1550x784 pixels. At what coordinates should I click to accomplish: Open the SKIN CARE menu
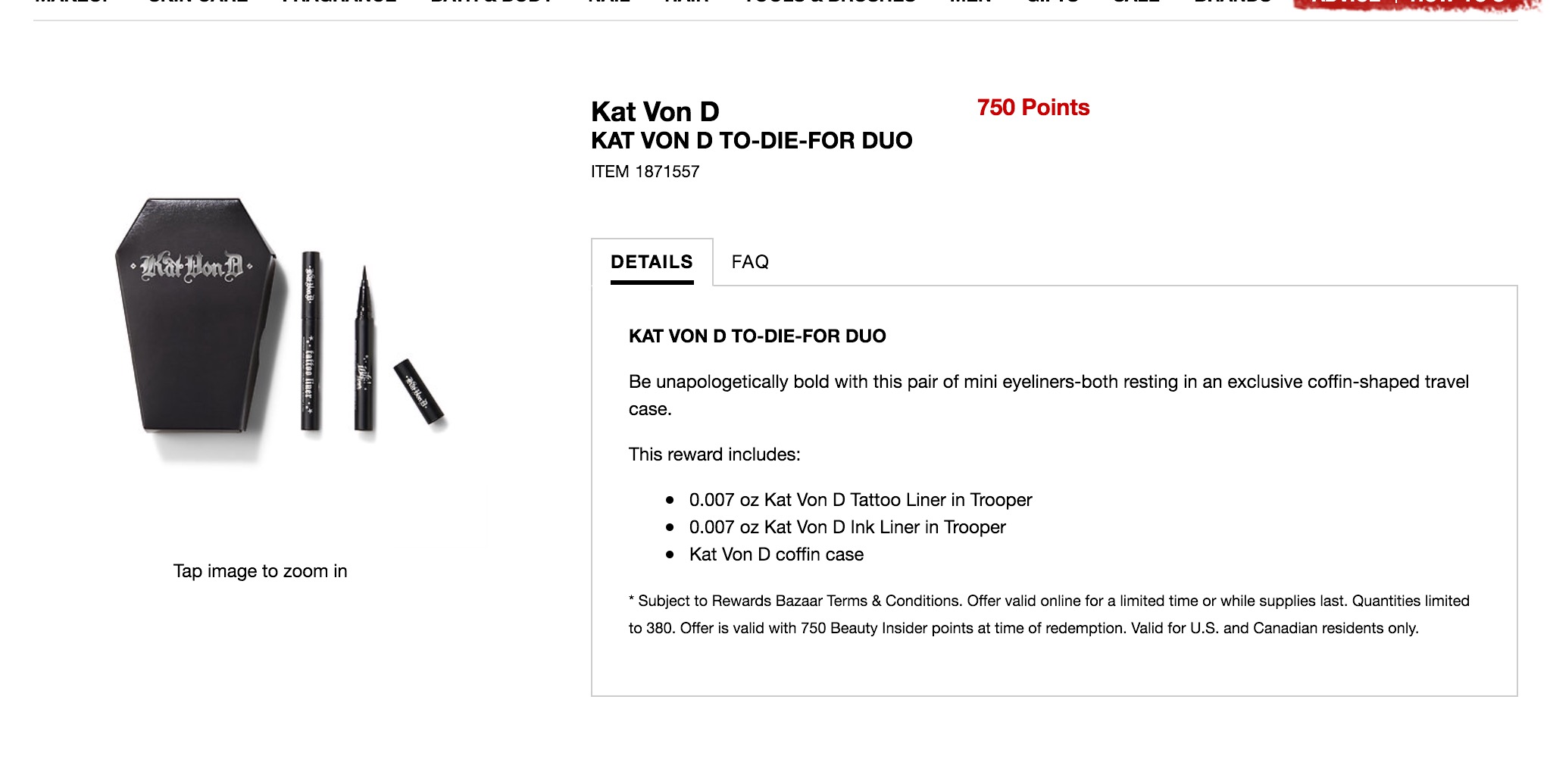pyautogui.click(x=198, y=6)
